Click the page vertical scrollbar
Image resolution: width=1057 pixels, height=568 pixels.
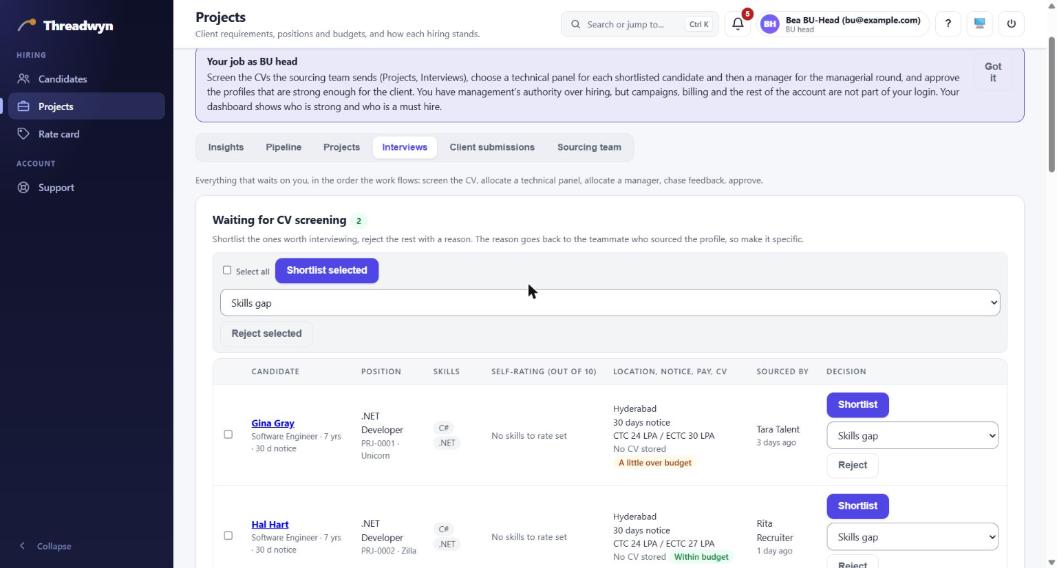tap(1052, 104)
